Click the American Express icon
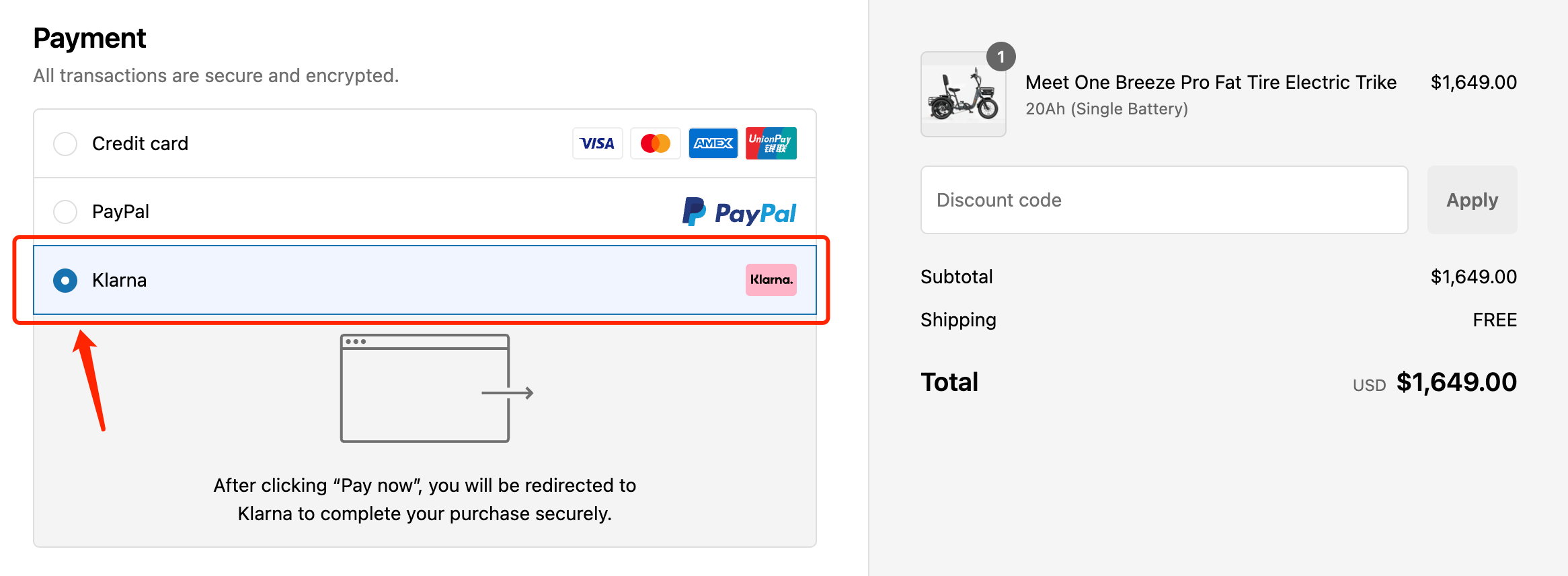The width and height of the screenshot is (1568, 576). [x=713, y=143]
